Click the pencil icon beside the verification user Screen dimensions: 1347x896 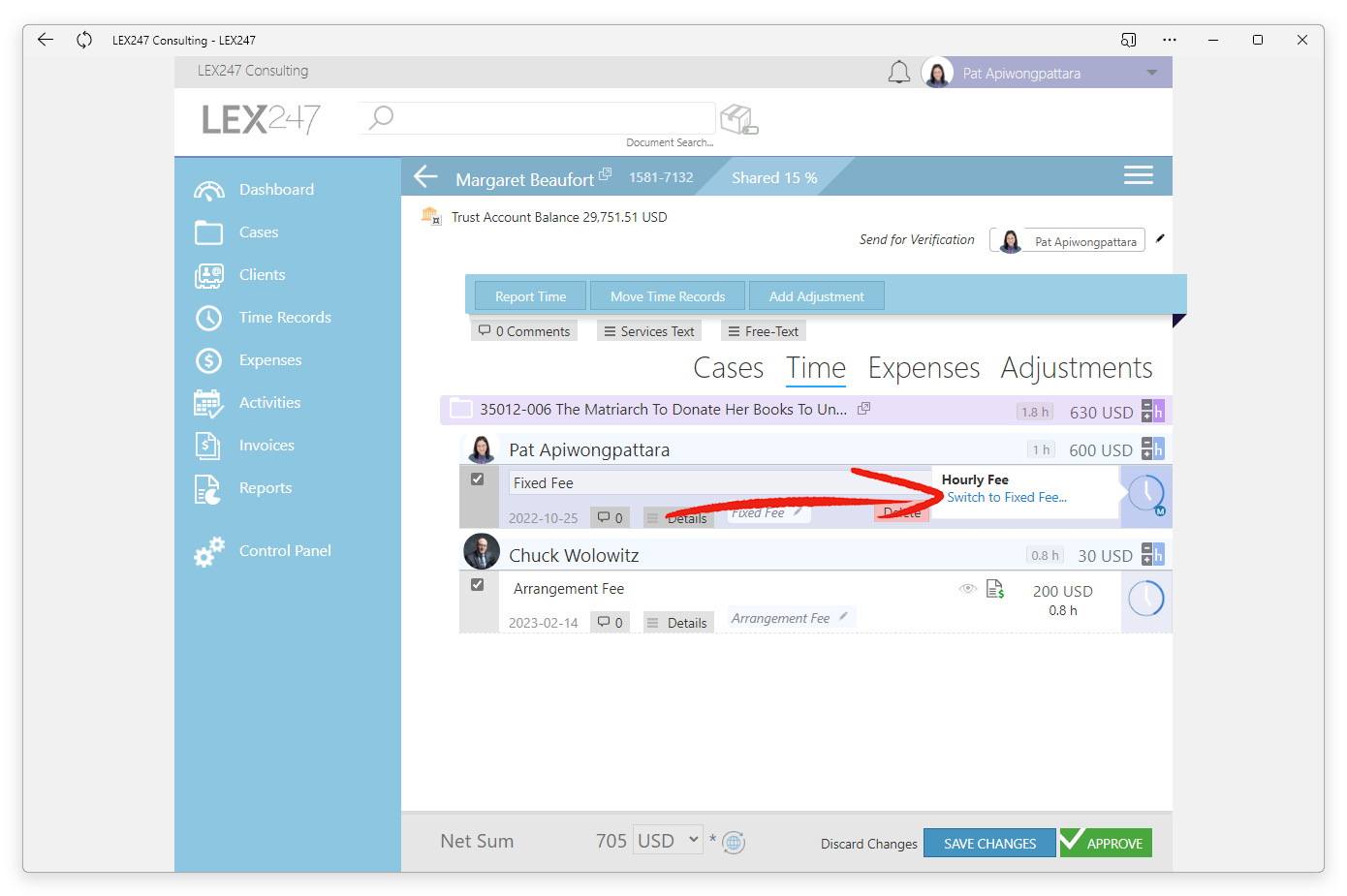pos(1160,238)
